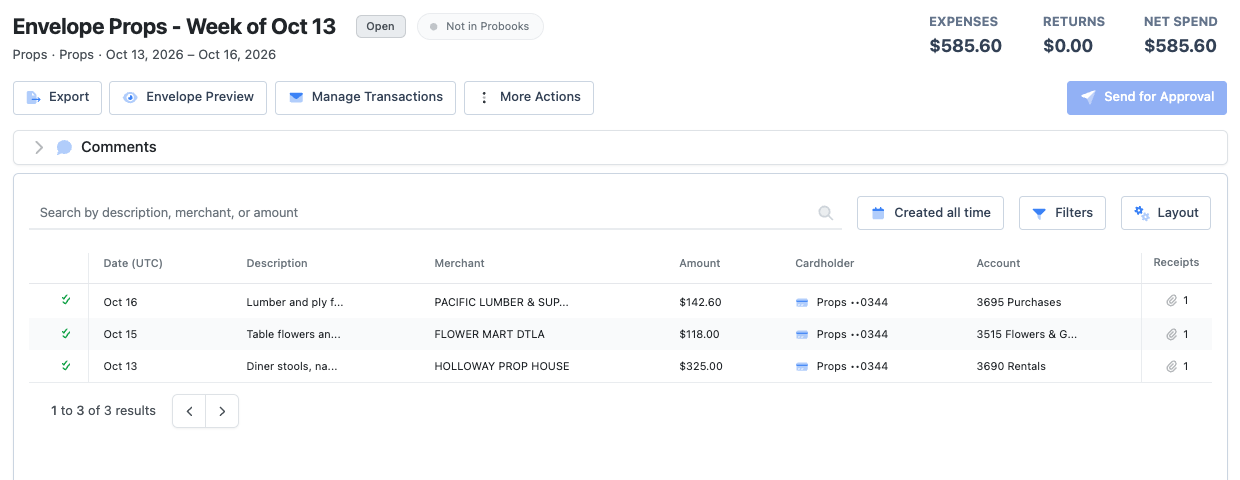Click Send for Approval button

1147,98
